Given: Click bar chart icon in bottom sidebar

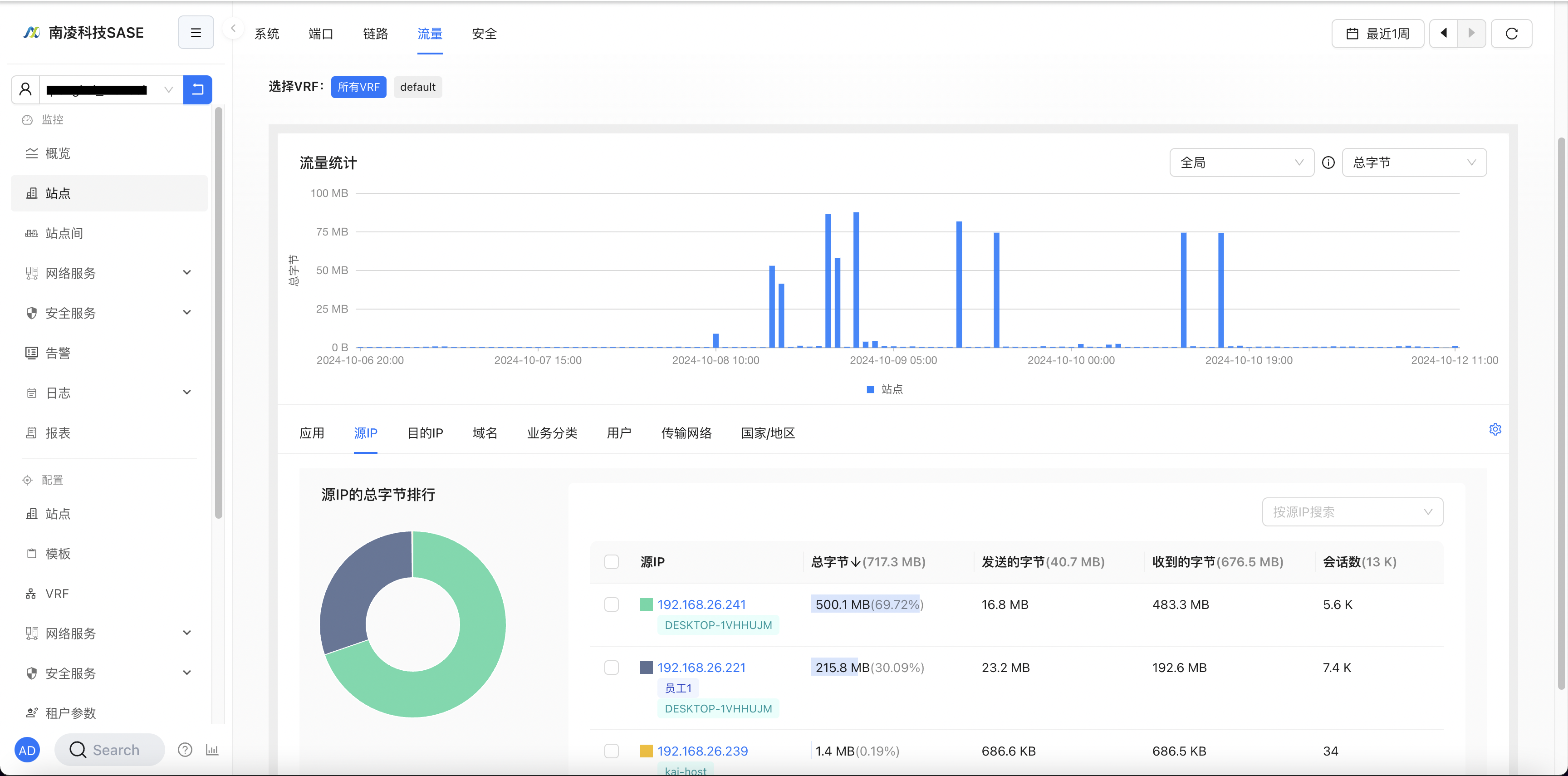Looking at the screenshot, I should point(212,750).
